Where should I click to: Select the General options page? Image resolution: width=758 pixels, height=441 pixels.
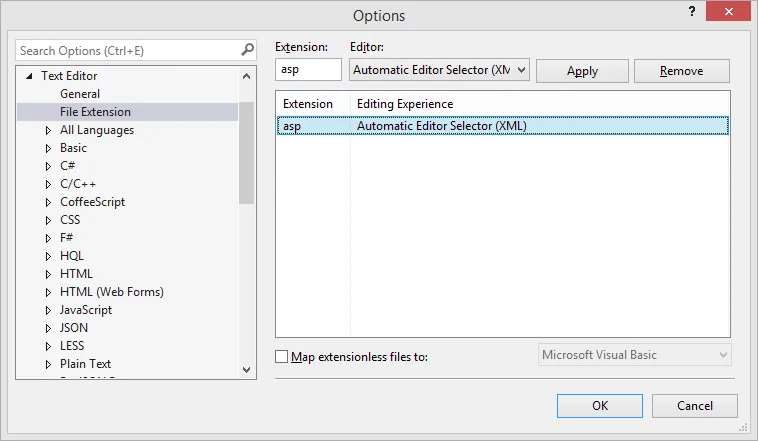pyautogui.click(x=80, y=94)
